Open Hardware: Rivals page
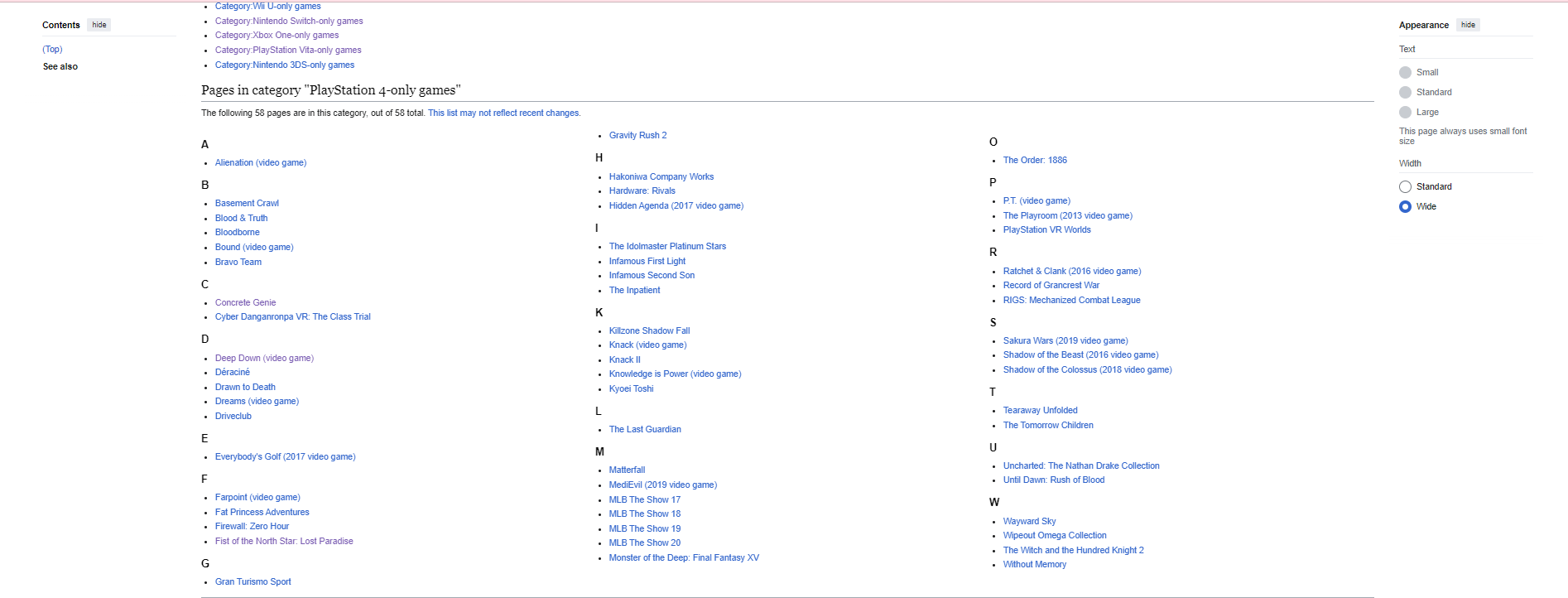This screenshot has height=598, width=1568. pyautogui.click(x=642, y=190)
